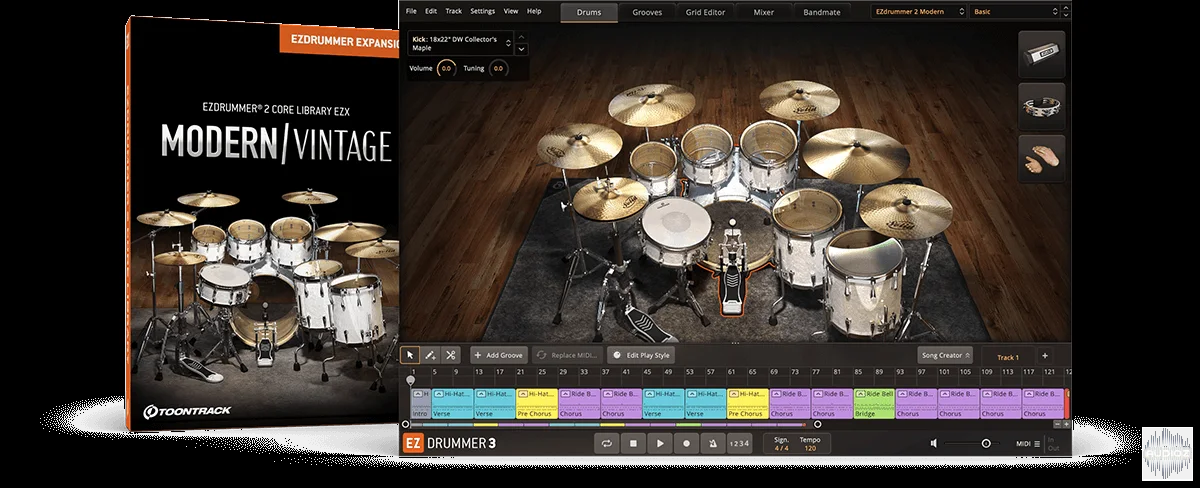Click the top left crash cymbal
This screenshot has height=488, width=1200.
coord(652,103)
